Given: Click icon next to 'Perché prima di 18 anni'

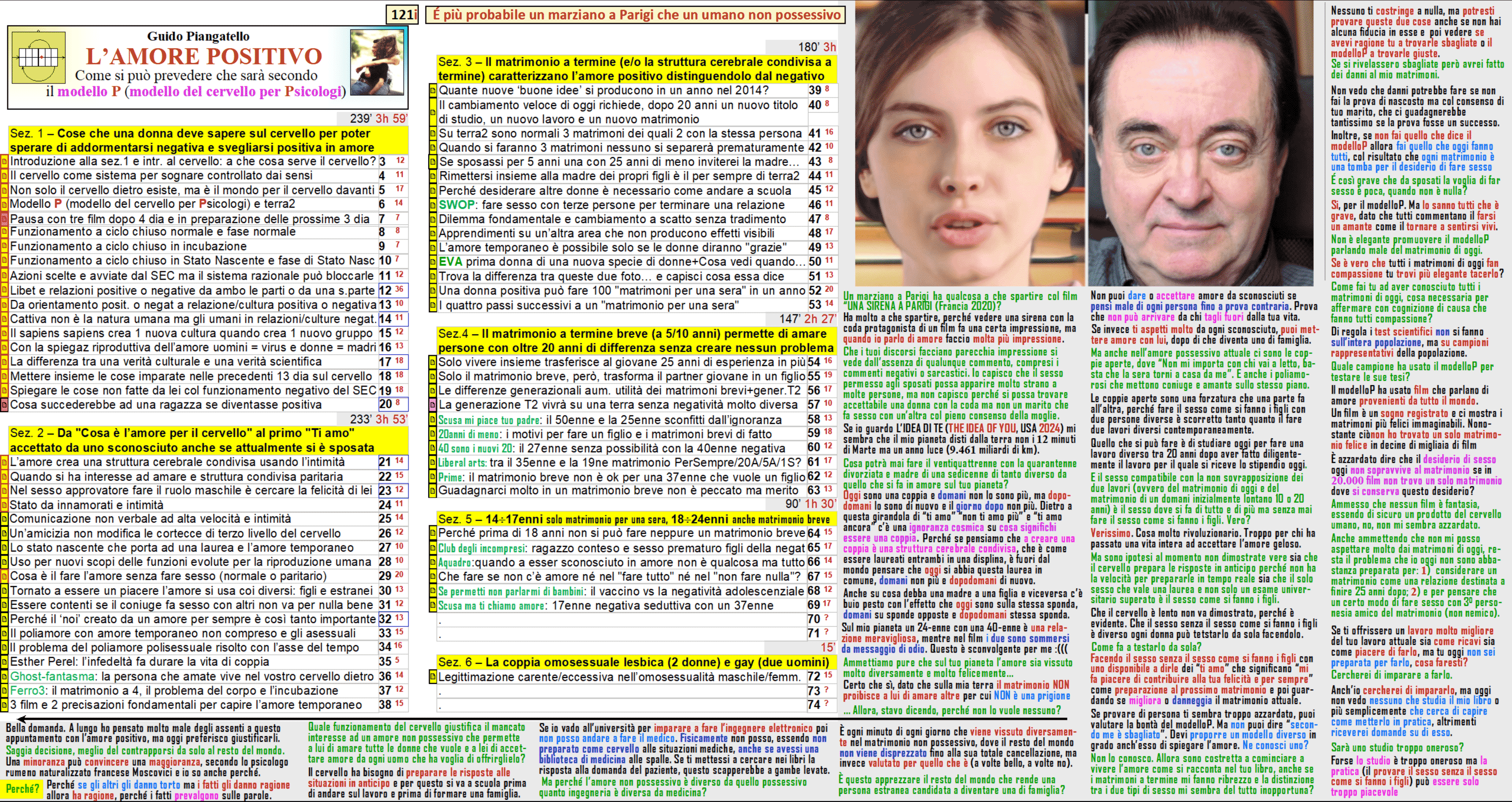Looking at the screenshot, I should pyautogui.click(x=433, y=533).
